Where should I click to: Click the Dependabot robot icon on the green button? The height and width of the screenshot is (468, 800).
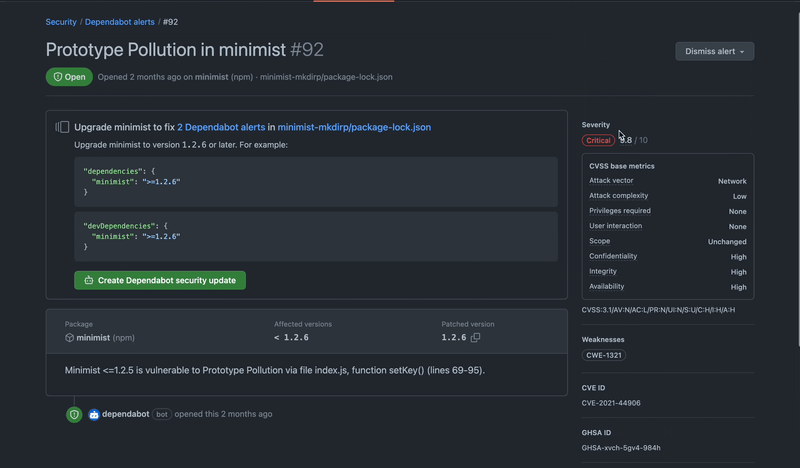pos(89,280)
